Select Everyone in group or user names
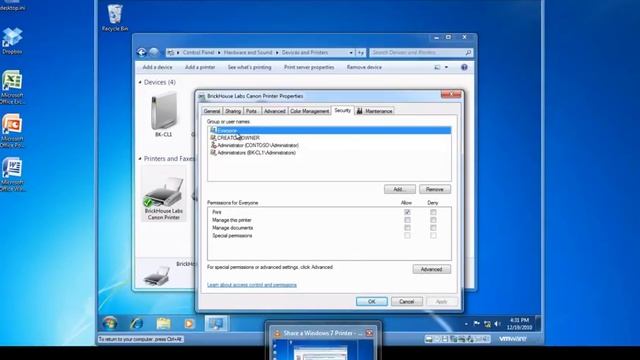 [x=330, y=131]
